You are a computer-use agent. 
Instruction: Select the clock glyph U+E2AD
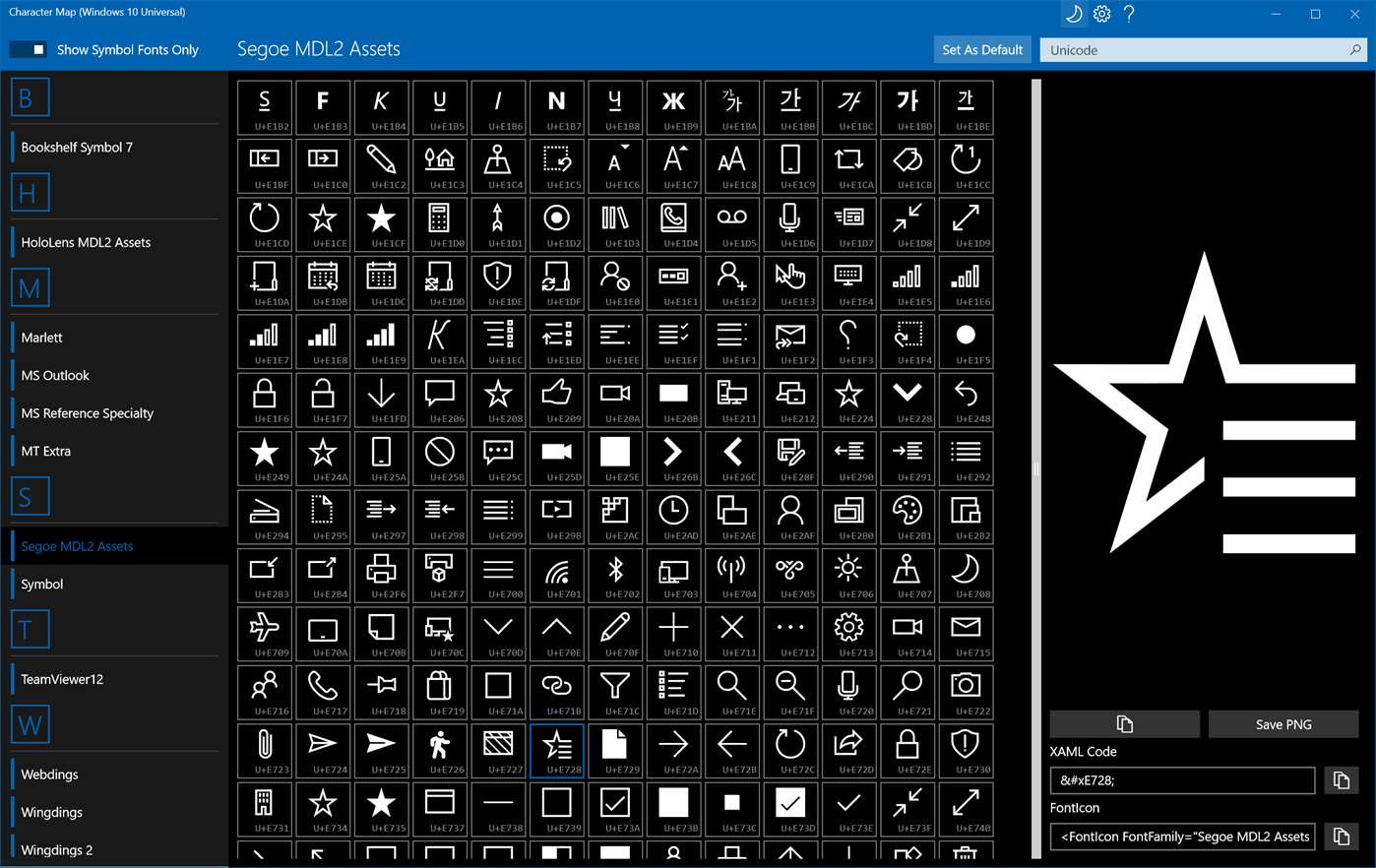[x=673, y=518]
